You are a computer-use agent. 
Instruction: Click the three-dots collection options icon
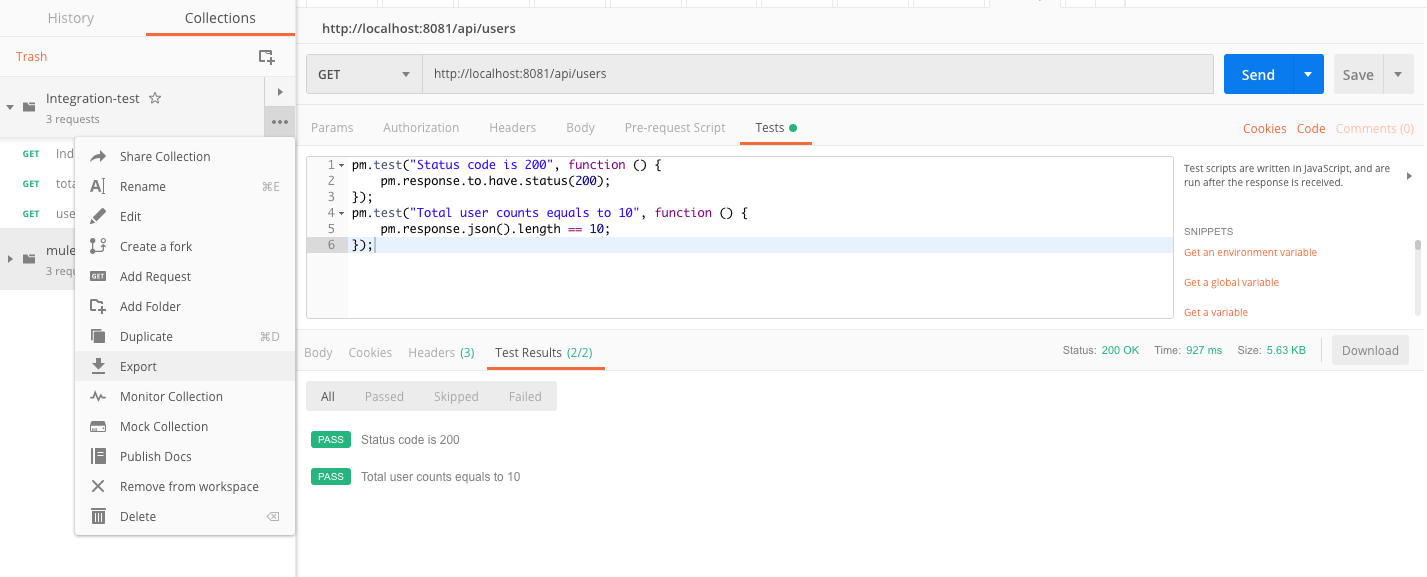[x=279, y=122]
